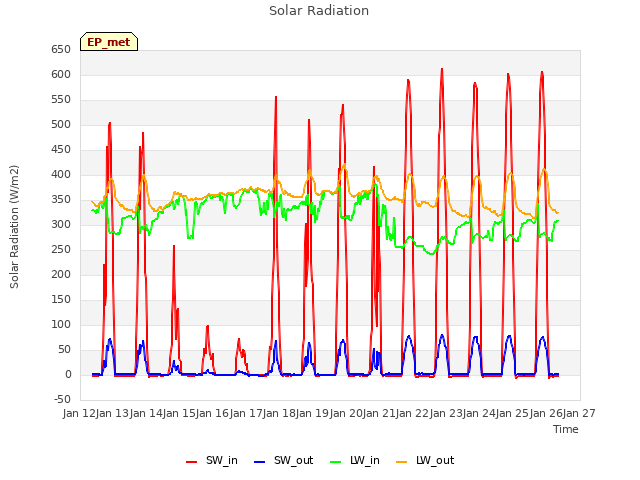This screenshot has height=480, width=640.
Task: Click the Jan 15 x-axis tick label
Action: 179,413
